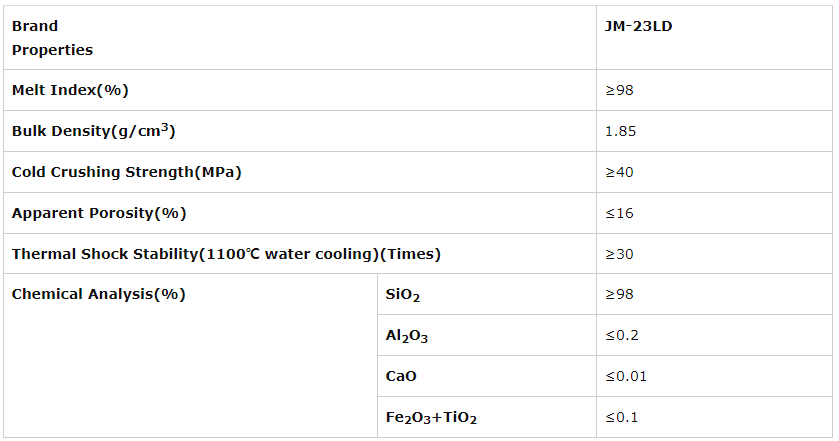The image size is (839, 441).
Task: Click the Apparent Porosity(%) label
Action: coord(99,213)
